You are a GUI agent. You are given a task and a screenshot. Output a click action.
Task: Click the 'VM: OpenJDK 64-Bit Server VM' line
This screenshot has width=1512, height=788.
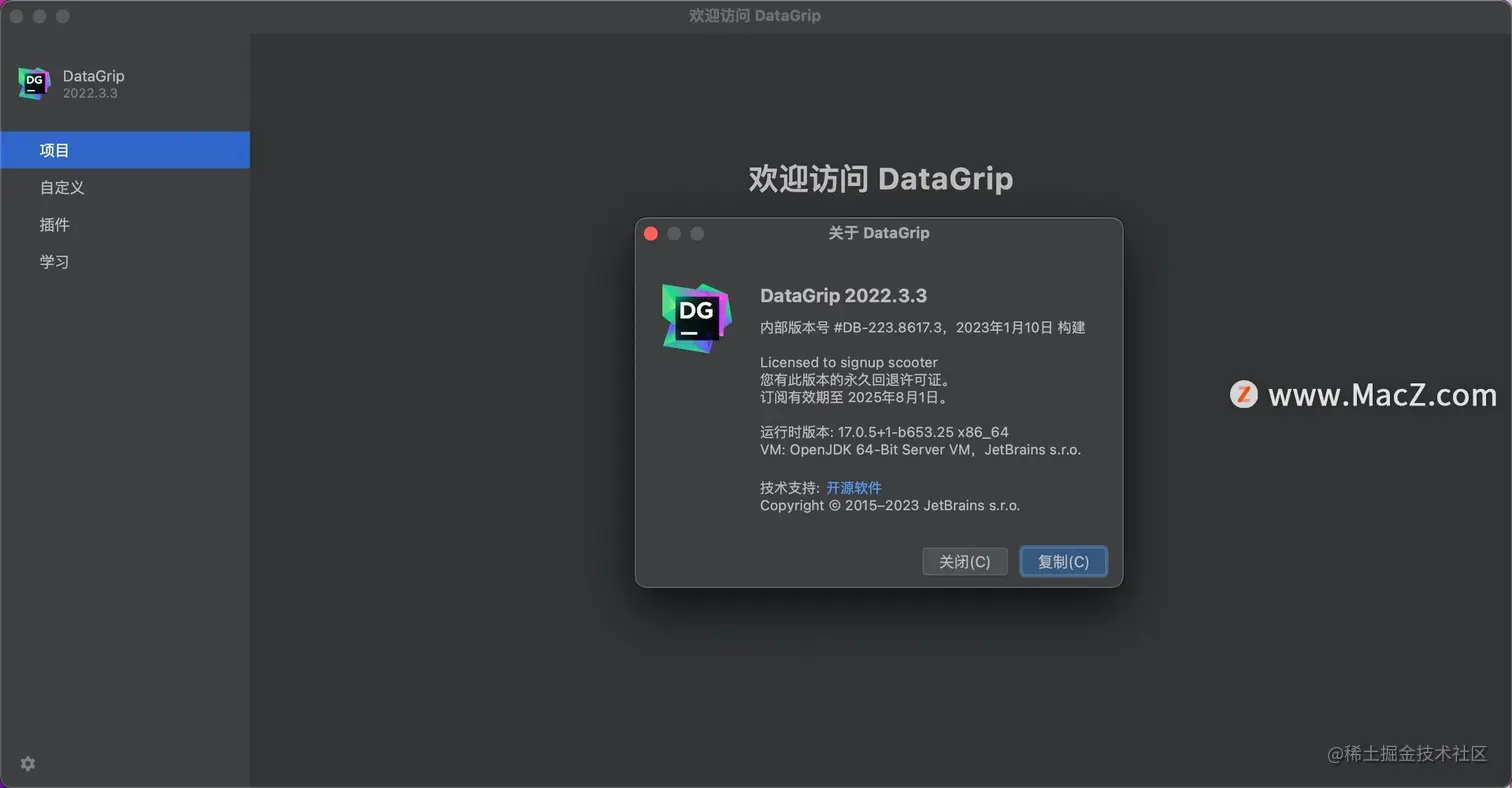point(921,450)
